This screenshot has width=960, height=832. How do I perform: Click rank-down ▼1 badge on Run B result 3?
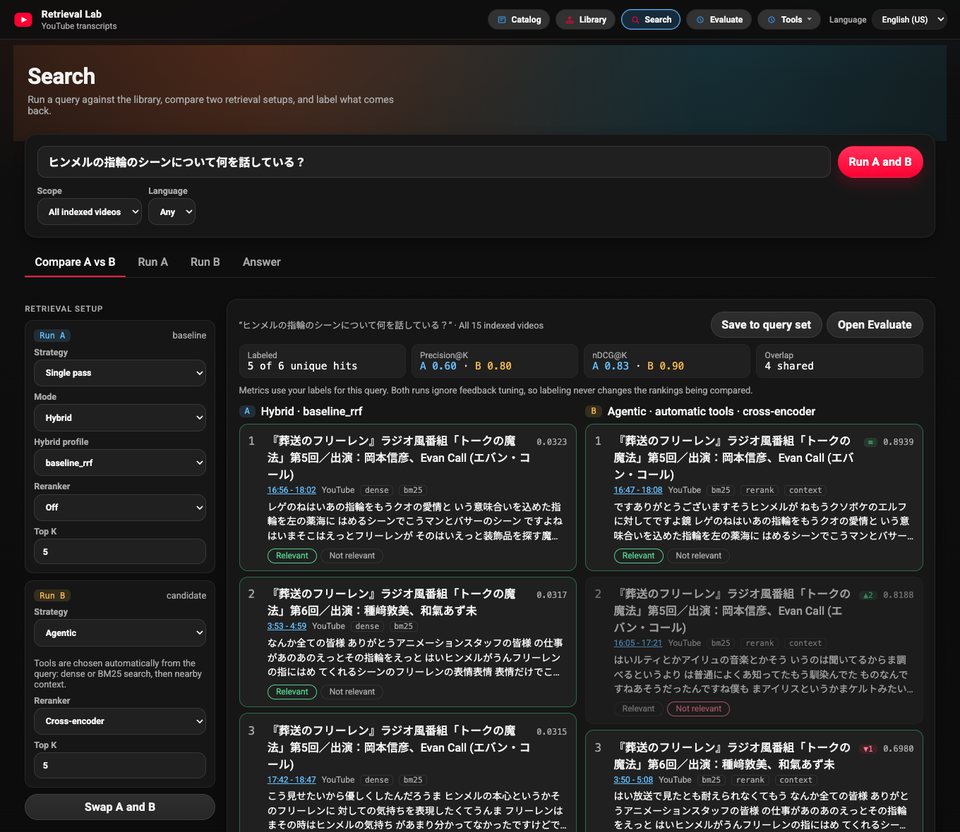tap(868, 749)
